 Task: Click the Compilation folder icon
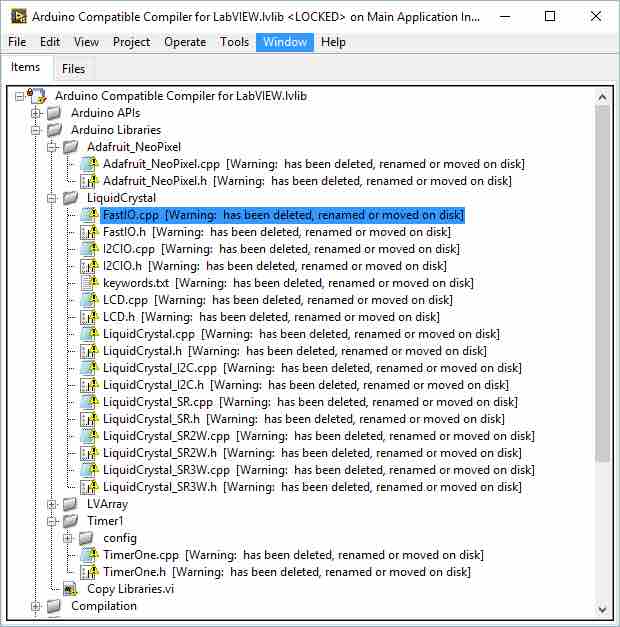(54, 606)
